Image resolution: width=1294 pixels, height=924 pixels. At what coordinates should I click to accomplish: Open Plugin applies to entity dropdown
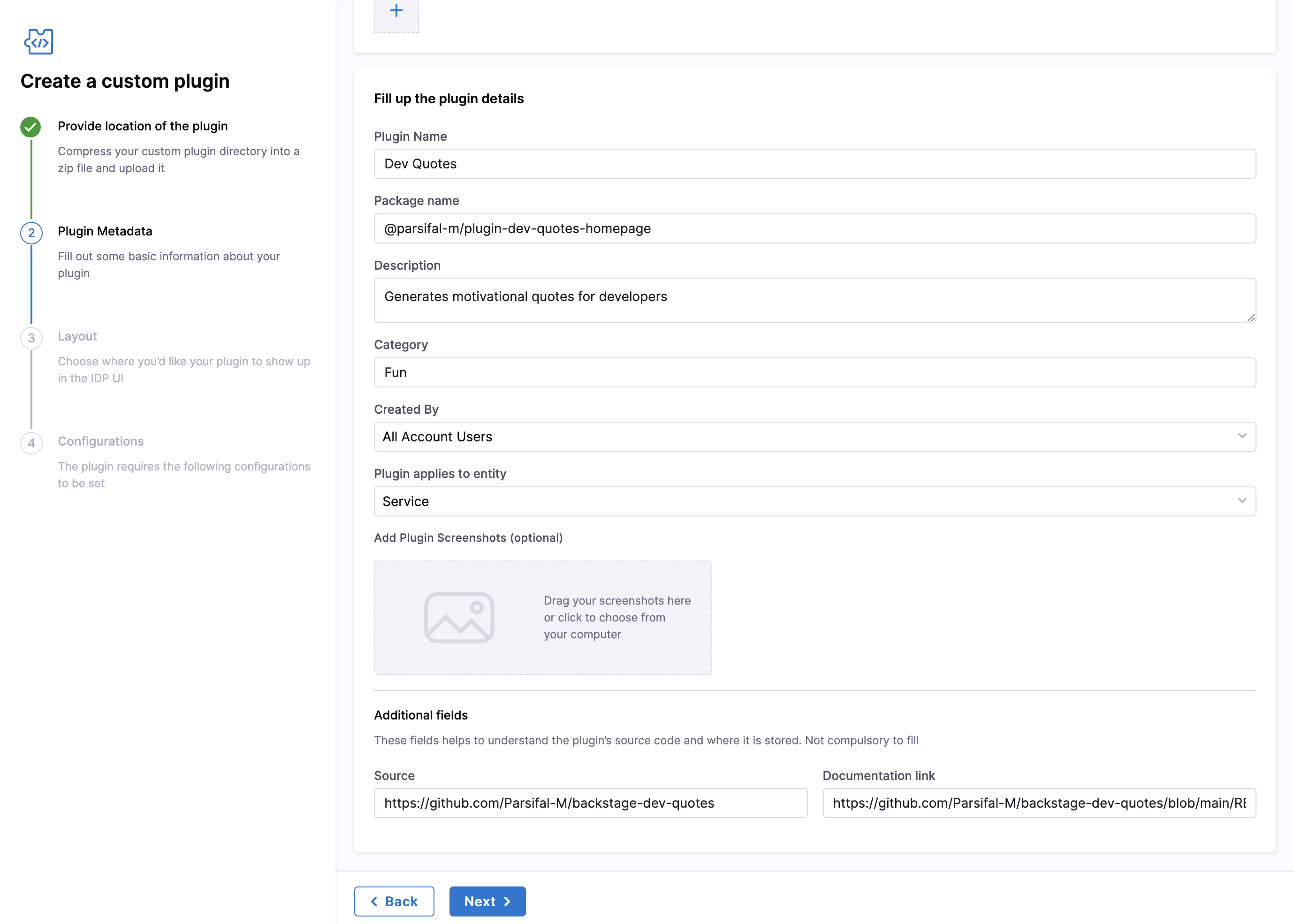click(x=814, y=501)
